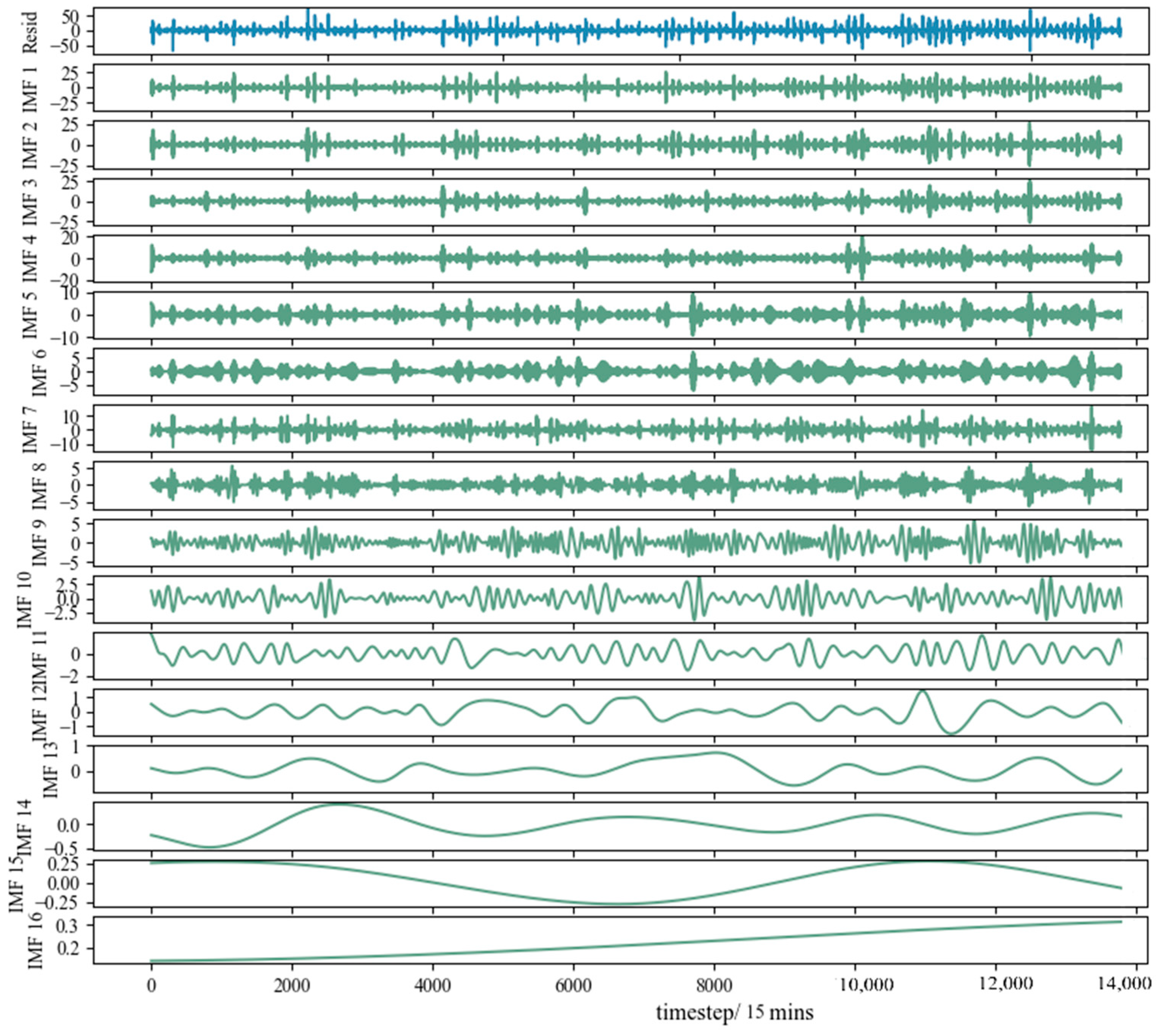Screen dimensions: 1159x1036
Task: Click the Resid subplot y-axis label
Action: [30, 32]
